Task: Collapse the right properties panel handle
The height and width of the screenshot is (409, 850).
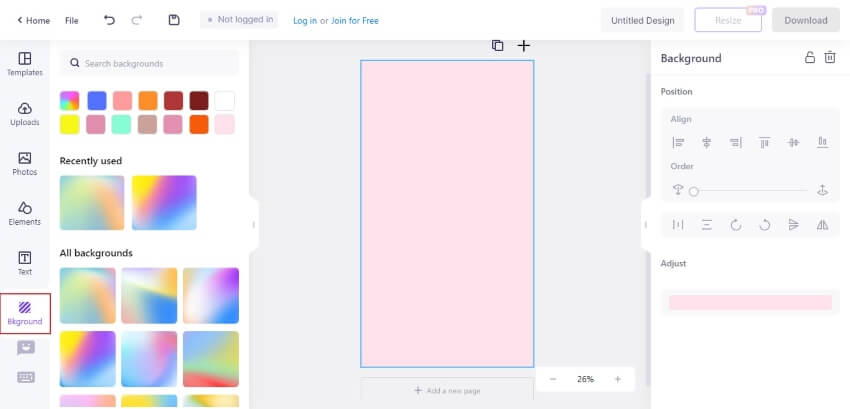Action: click(646, 225)
